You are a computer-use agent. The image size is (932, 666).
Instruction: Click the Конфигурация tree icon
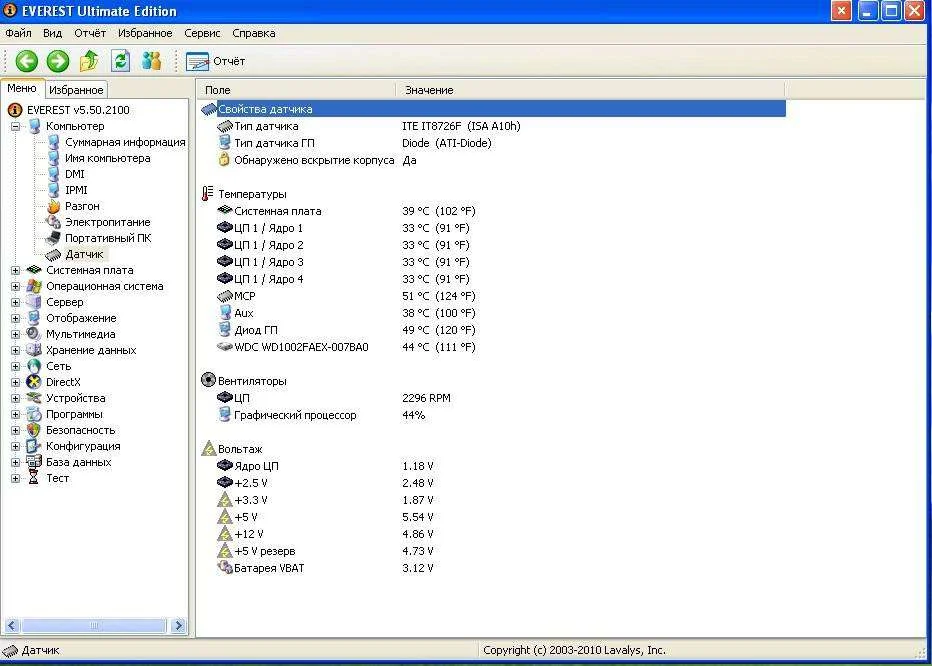[x=34, y=446]
